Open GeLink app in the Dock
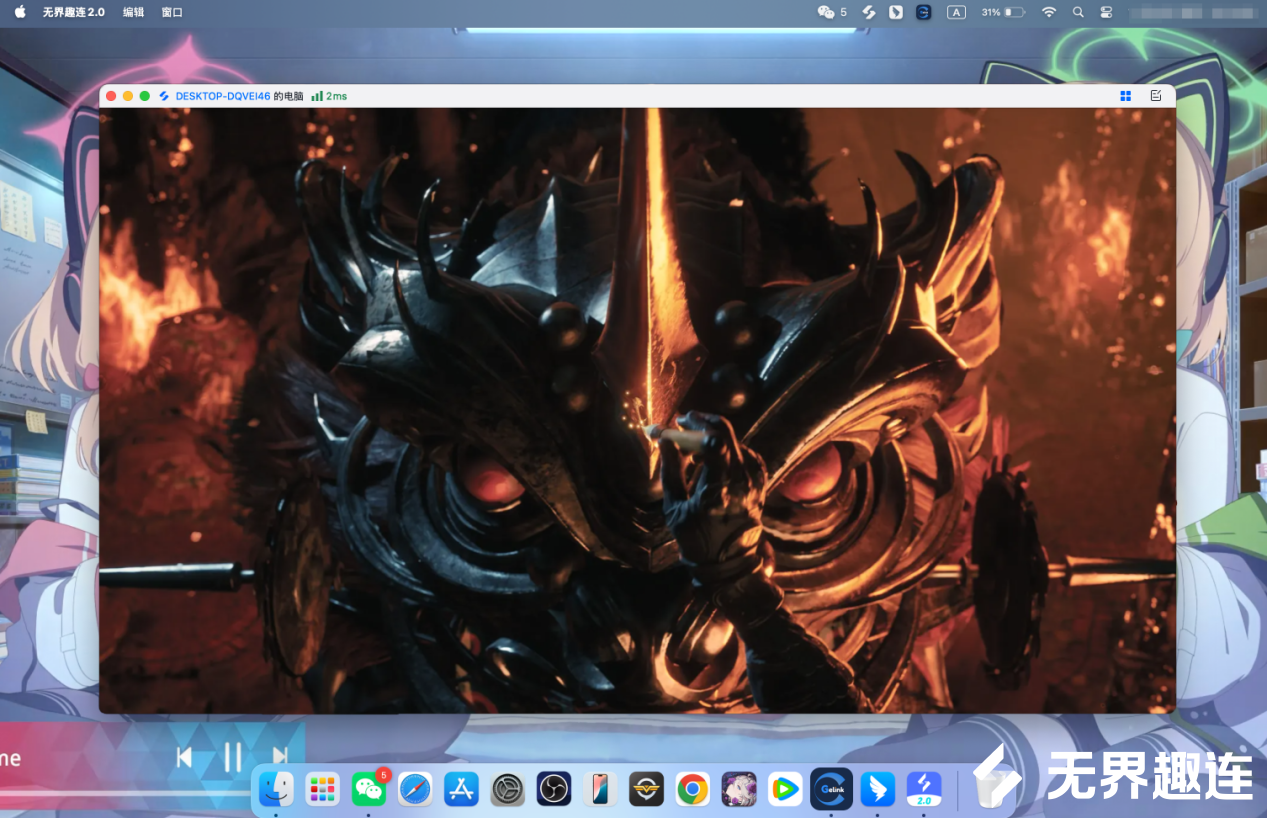The width and height of the screenshot is (1267, 818). [832, 789]
